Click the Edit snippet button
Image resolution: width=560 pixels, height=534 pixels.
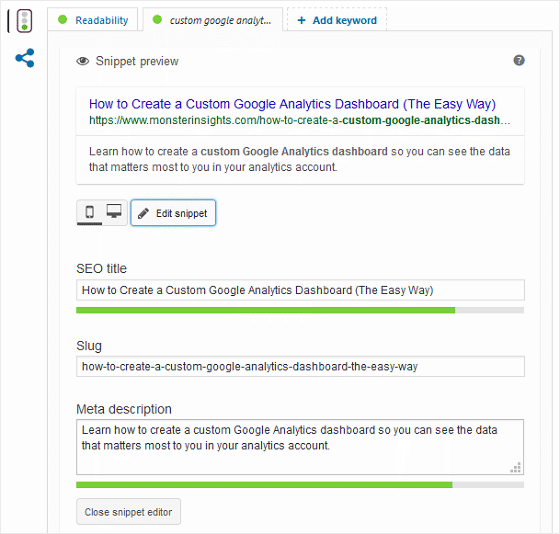coord(173,213)
